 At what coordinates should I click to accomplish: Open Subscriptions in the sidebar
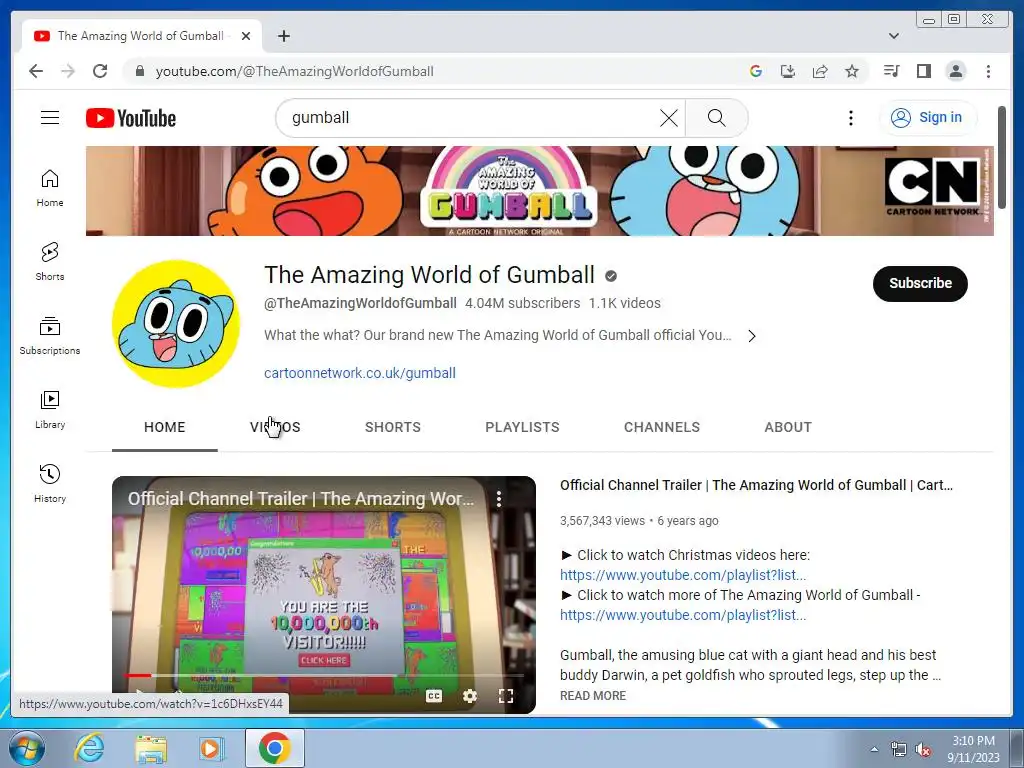[x=50, y=336]
